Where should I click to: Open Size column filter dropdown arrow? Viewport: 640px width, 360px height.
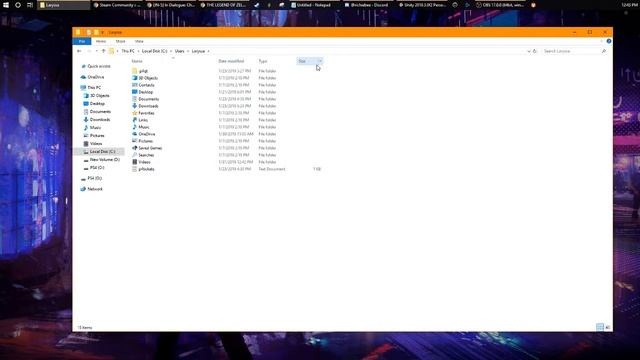(x=320, y=61)
